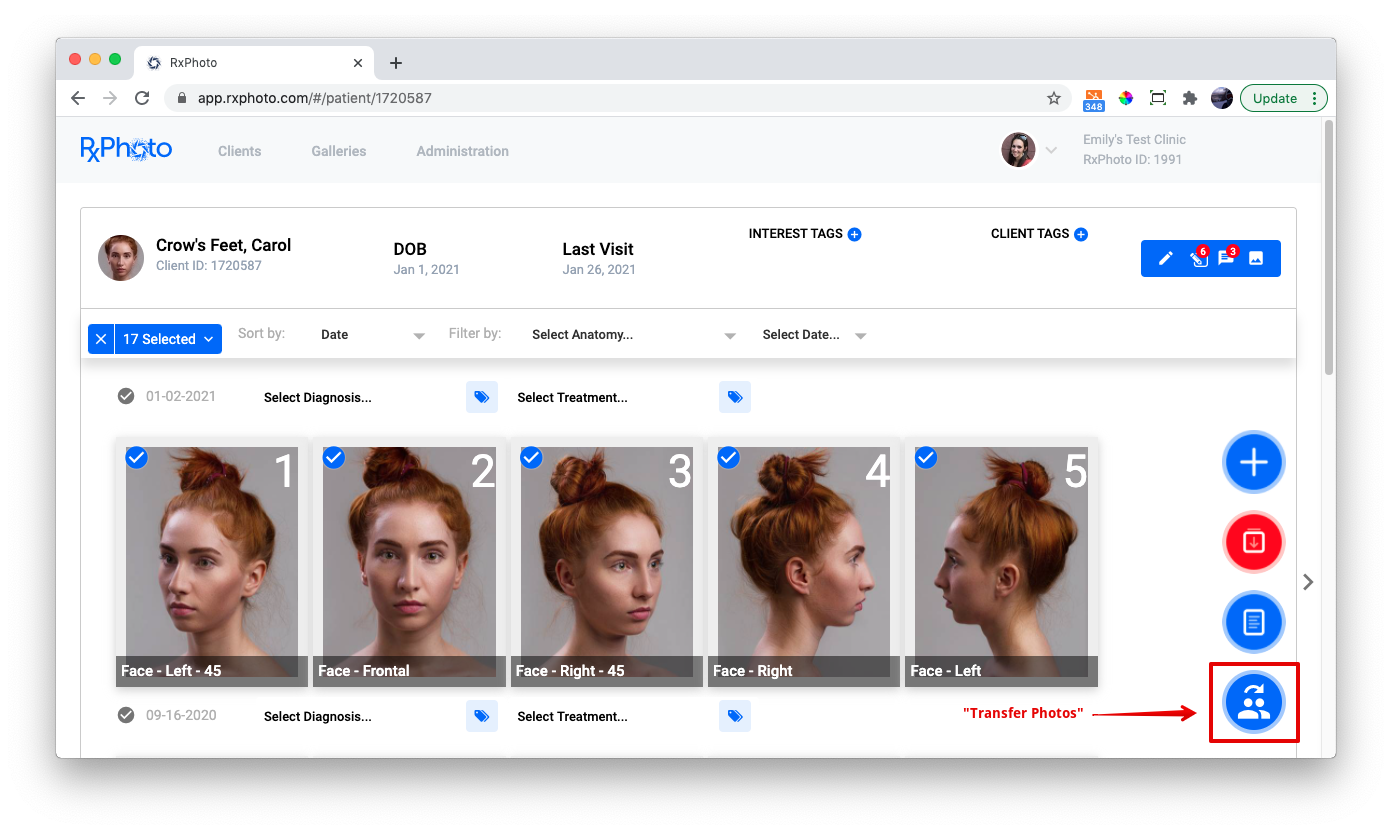Image resolution: width=1392 pixels, height=832 pixels.
Task: Open Select Treatment for 01-02-2021
Action: pyautogui.click(x=573, y=397)
